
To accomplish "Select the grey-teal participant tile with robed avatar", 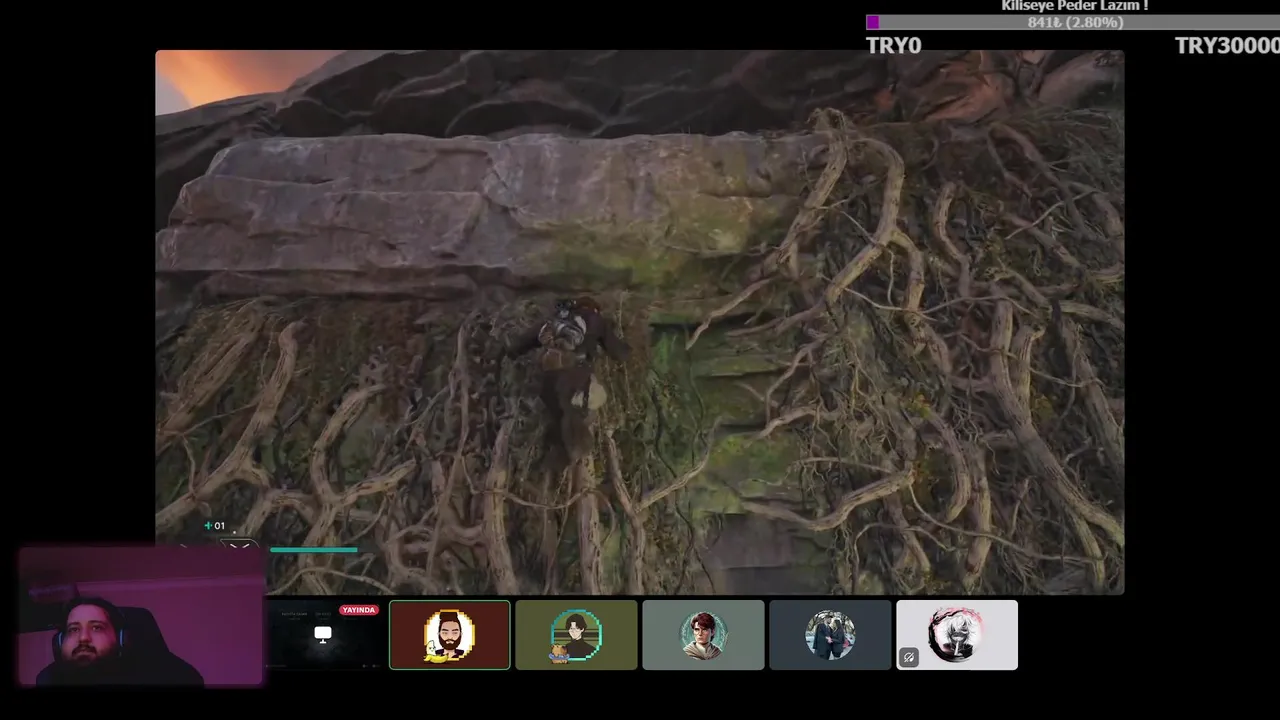I will click(x=703, y=635).
